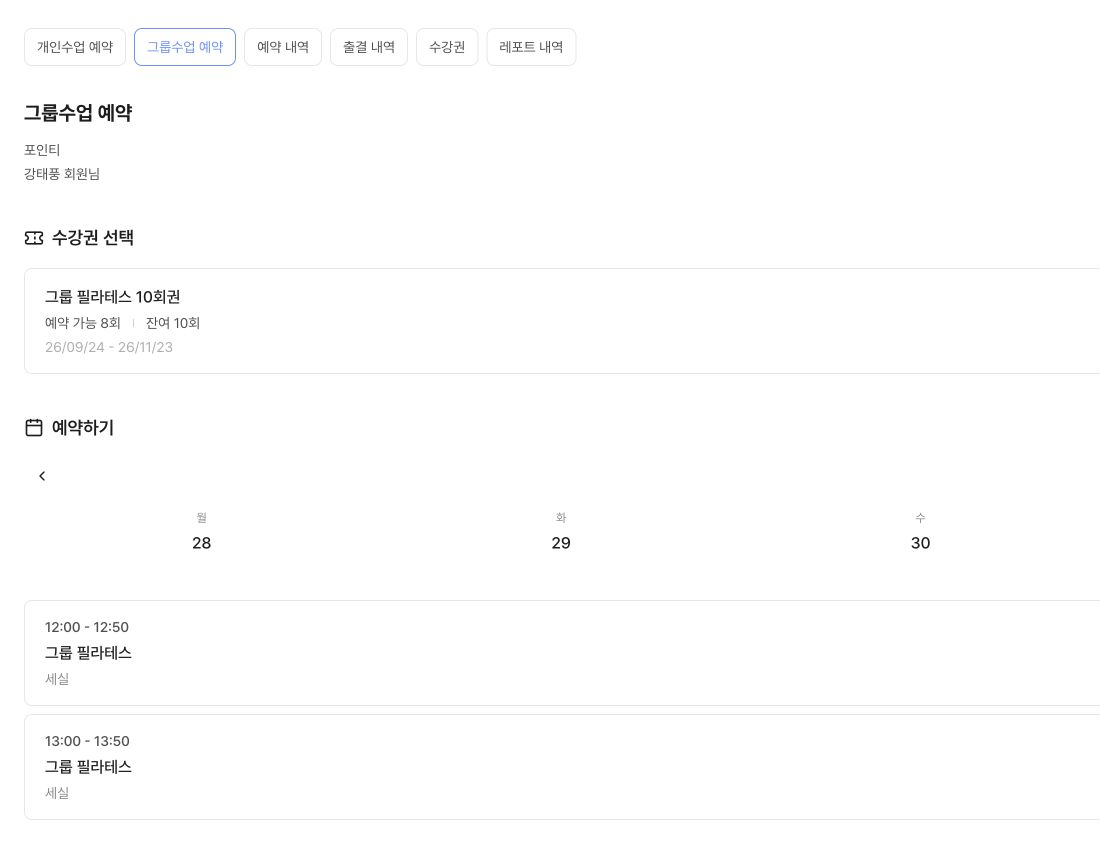The image size is (1100, 860).
Task: Click the ticket icon beside 수강권 선택
Action: (x=34, y=238)
